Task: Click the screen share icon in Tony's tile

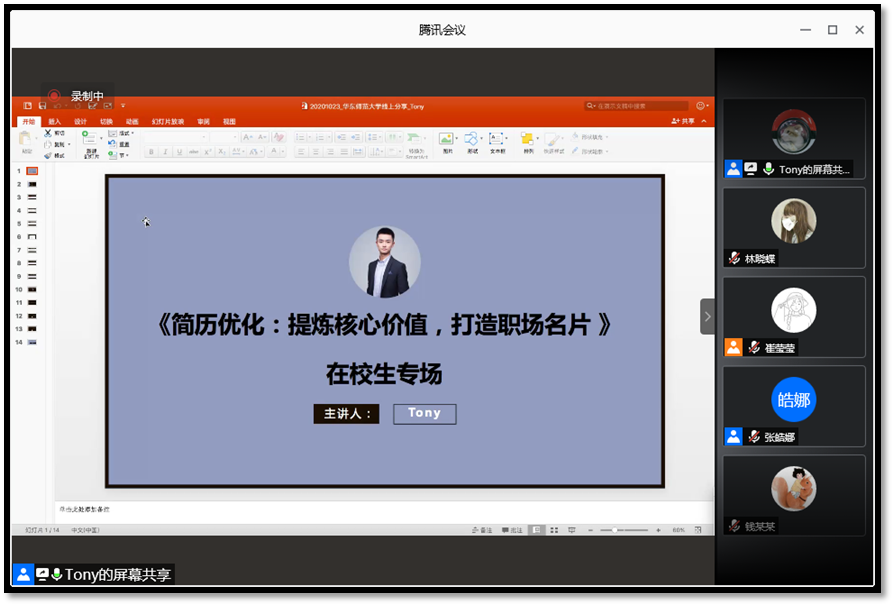Action: (751, 169)
